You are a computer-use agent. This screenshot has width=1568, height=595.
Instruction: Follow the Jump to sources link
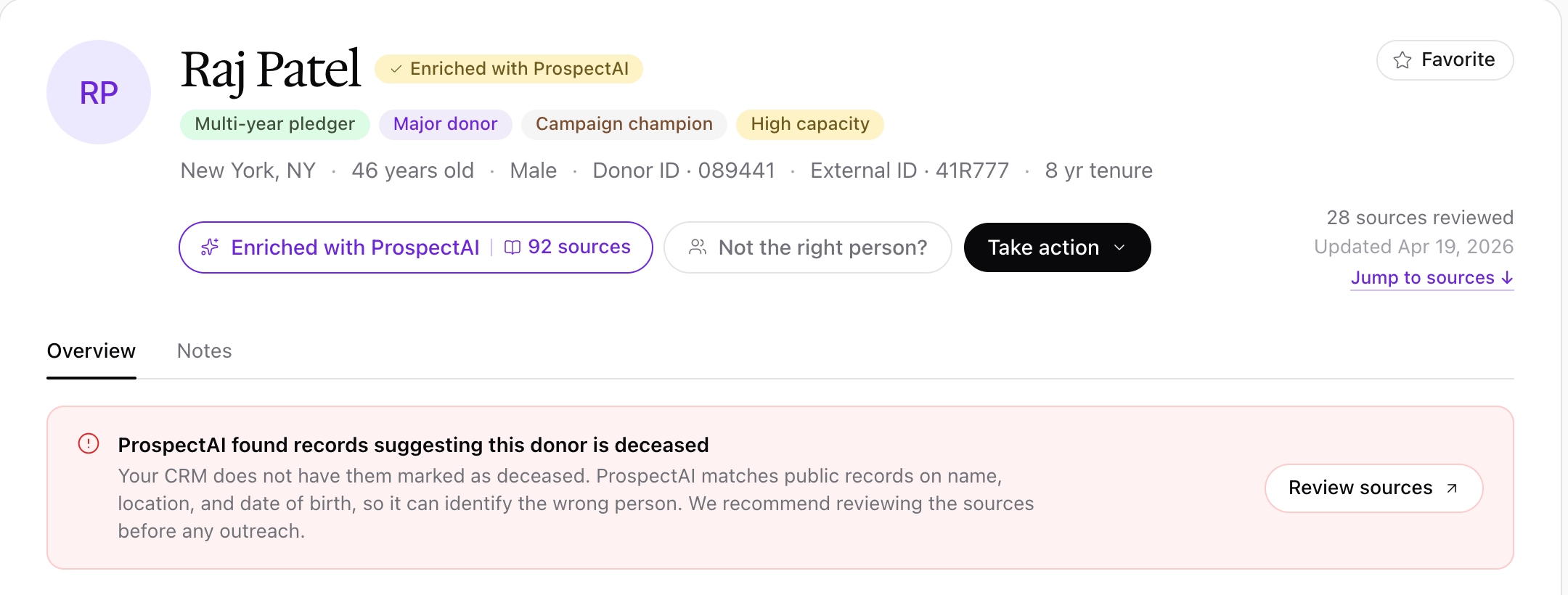pyautogui.click(x=1432, y=278)
